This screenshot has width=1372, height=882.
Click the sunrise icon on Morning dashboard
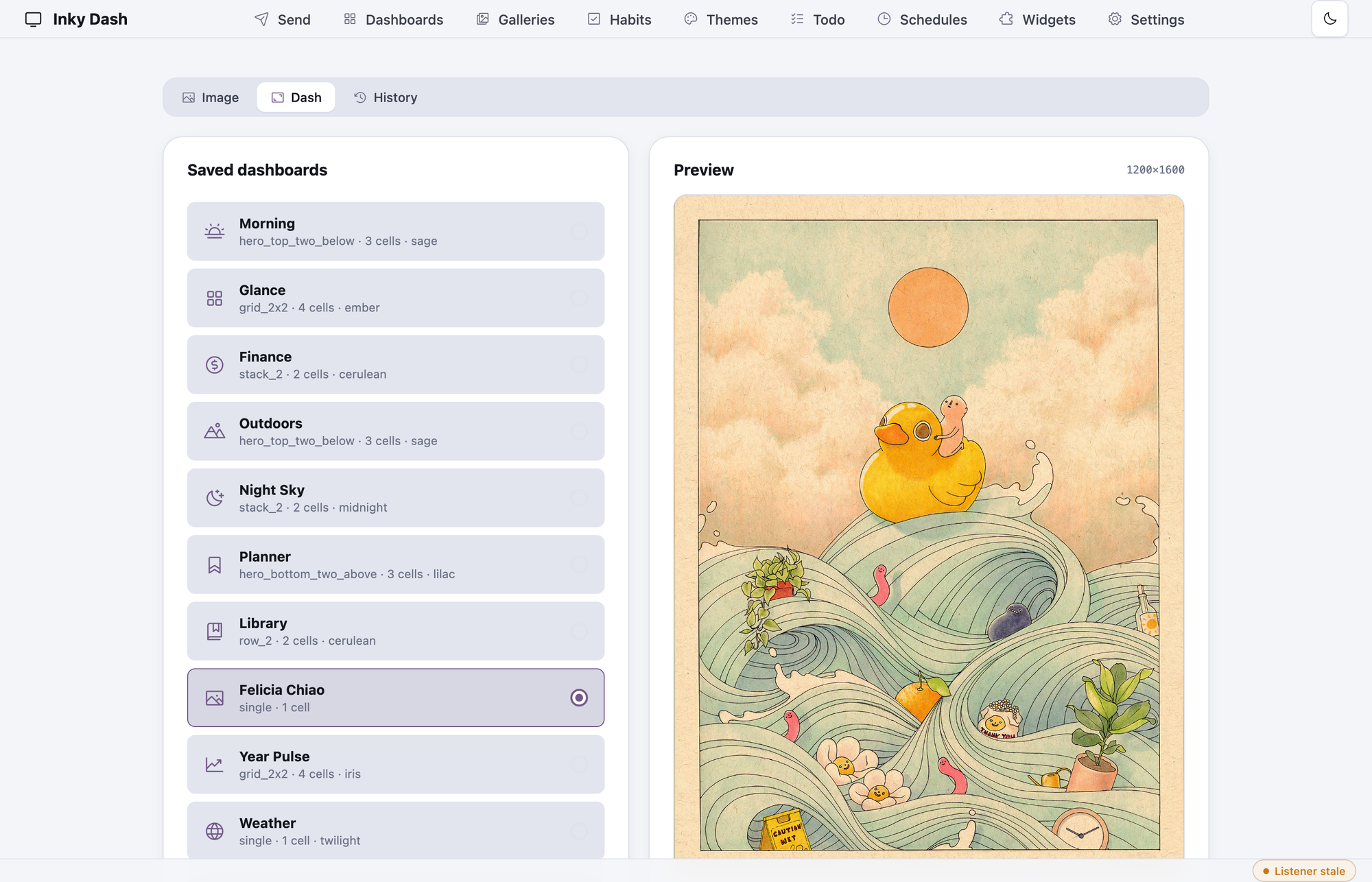point(215,231)
